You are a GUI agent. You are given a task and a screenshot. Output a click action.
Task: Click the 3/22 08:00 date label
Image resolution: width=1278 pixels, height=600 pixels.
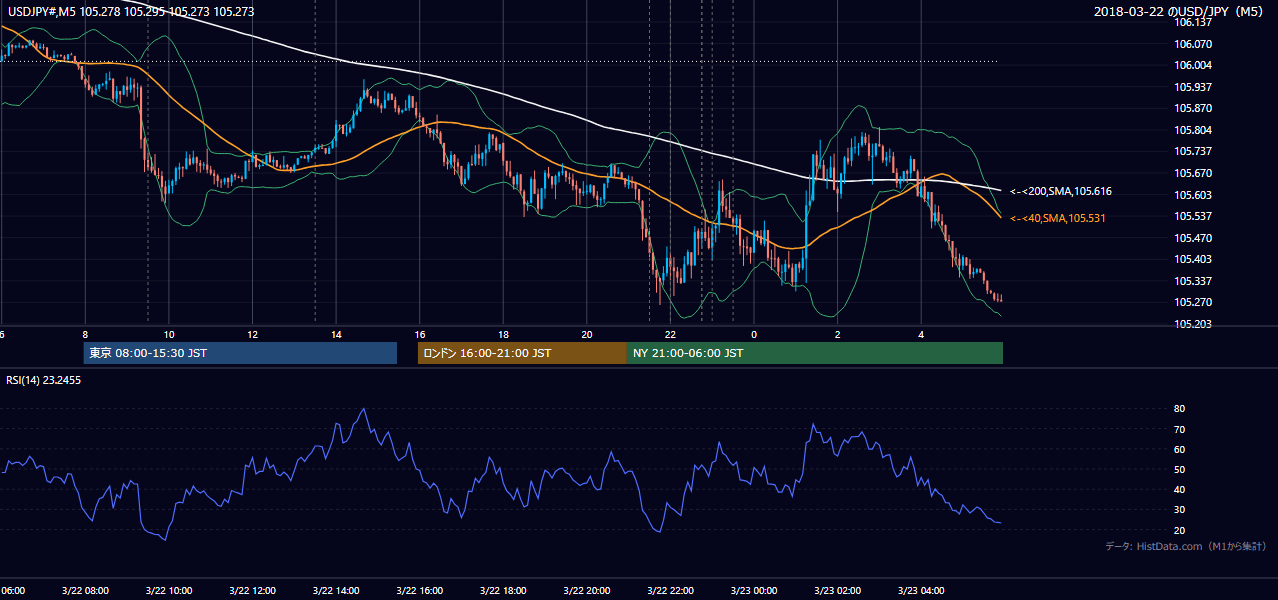click(85, 591)
